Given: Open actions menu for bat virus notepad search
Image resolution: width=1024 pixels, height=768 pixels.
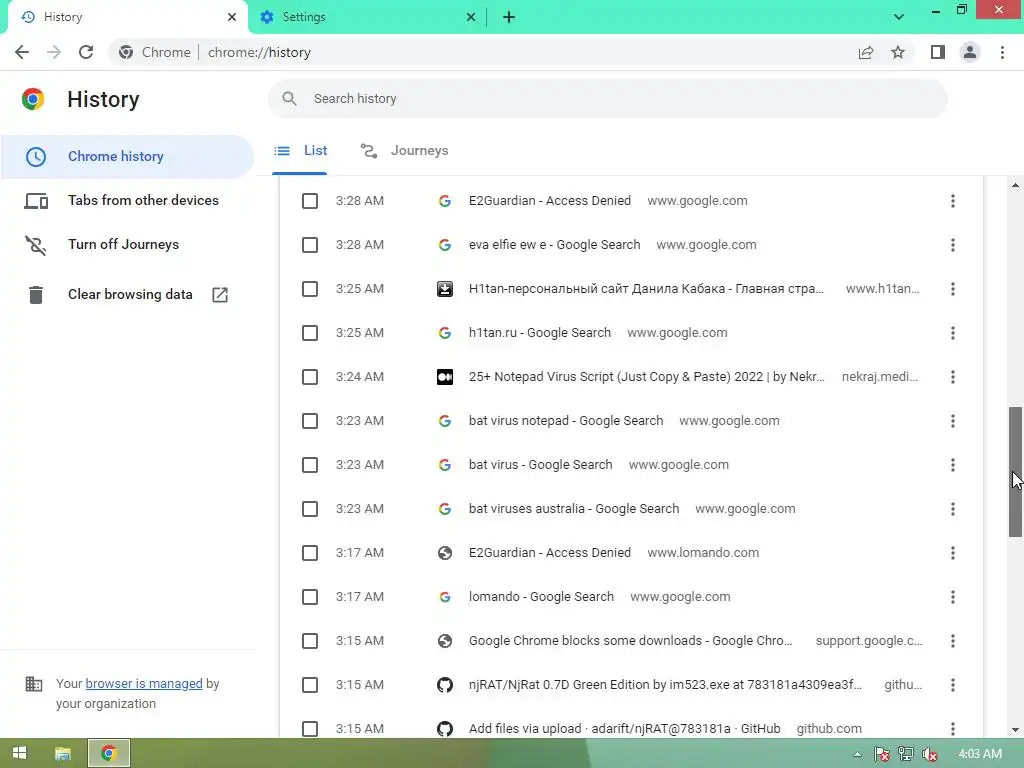Looking at the screenshot, I should click(953, 421).
